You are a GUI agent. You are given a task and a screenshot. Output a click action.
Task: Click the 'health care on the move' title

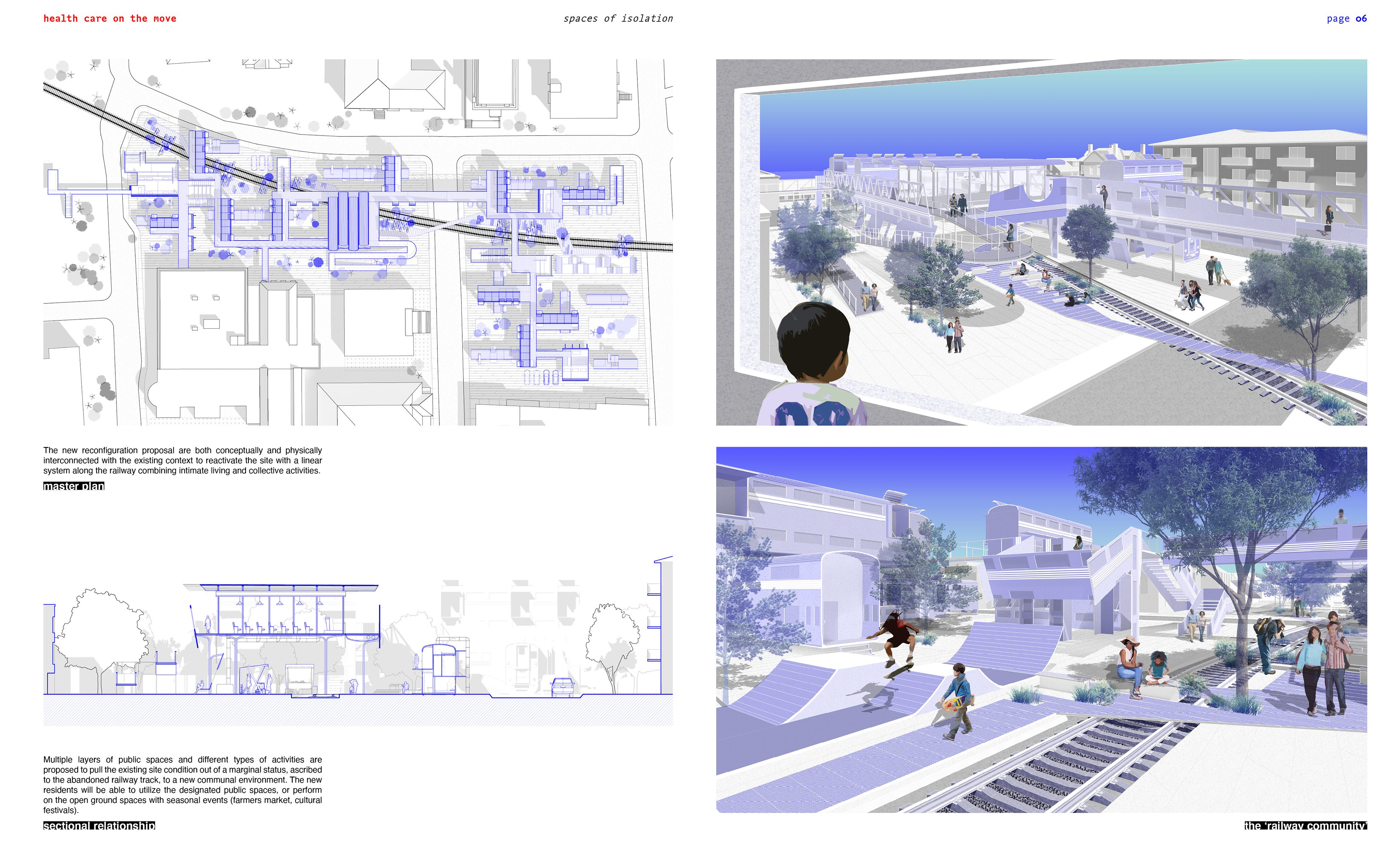110,18
